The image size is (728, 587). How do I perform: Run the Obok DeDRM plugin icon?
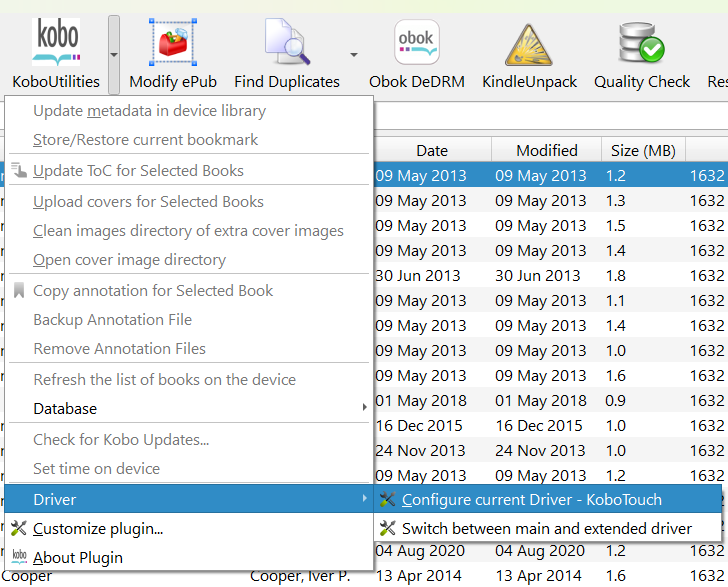pos(416,42)
